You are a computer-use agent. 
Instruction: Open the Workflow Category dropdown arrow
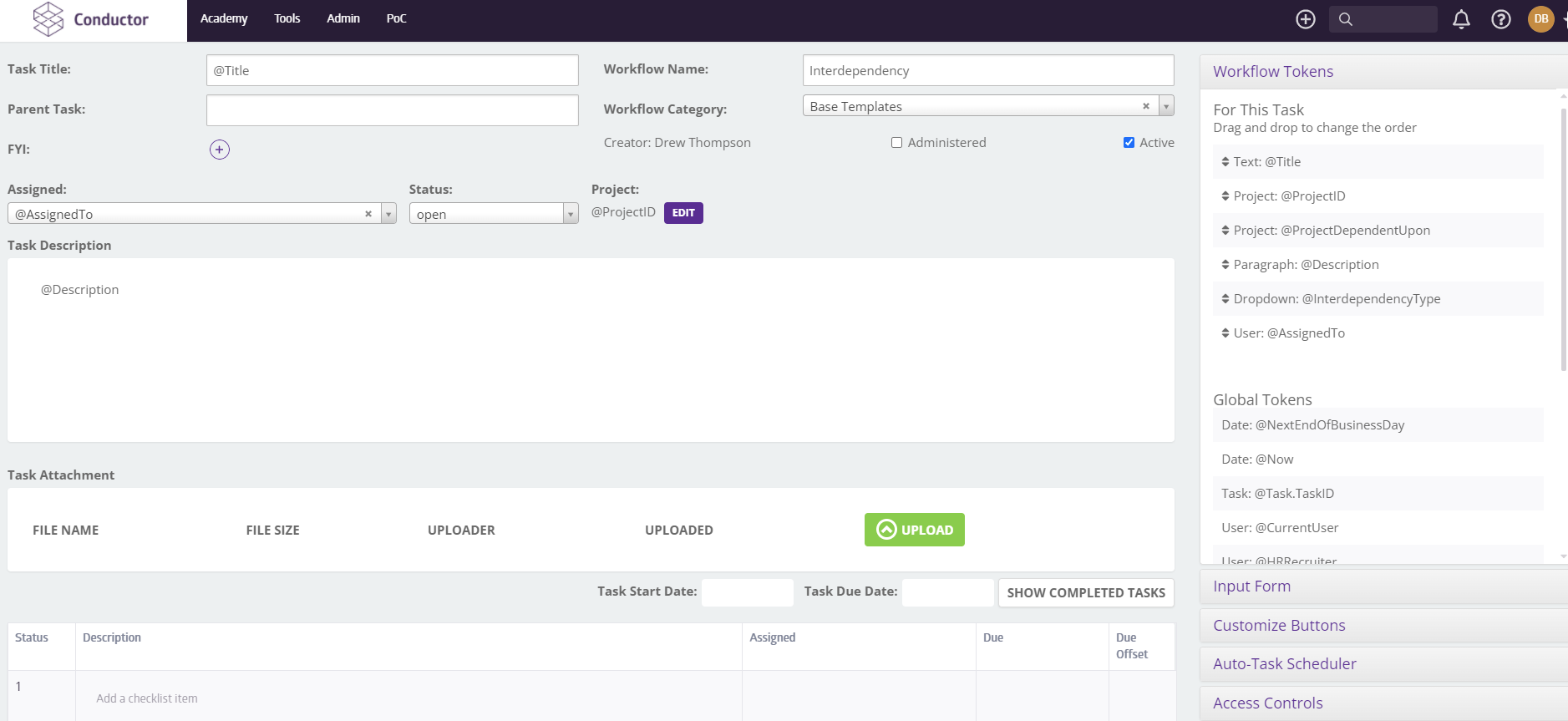pos(1166,106)
